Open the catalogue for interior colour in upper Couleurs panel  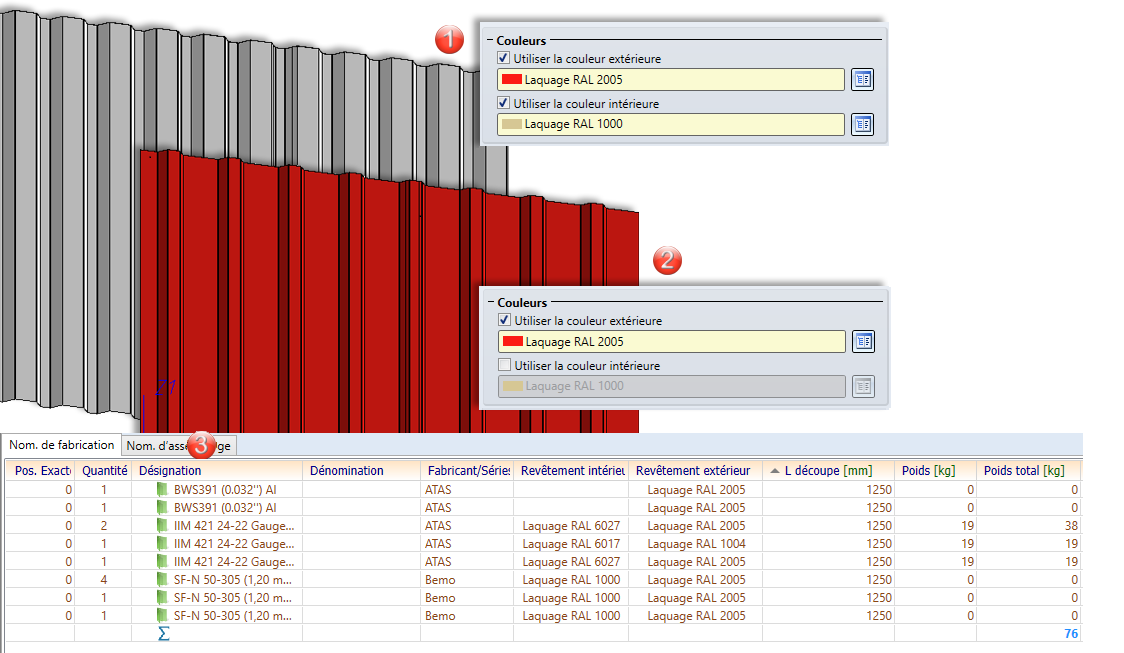(862, 124)
